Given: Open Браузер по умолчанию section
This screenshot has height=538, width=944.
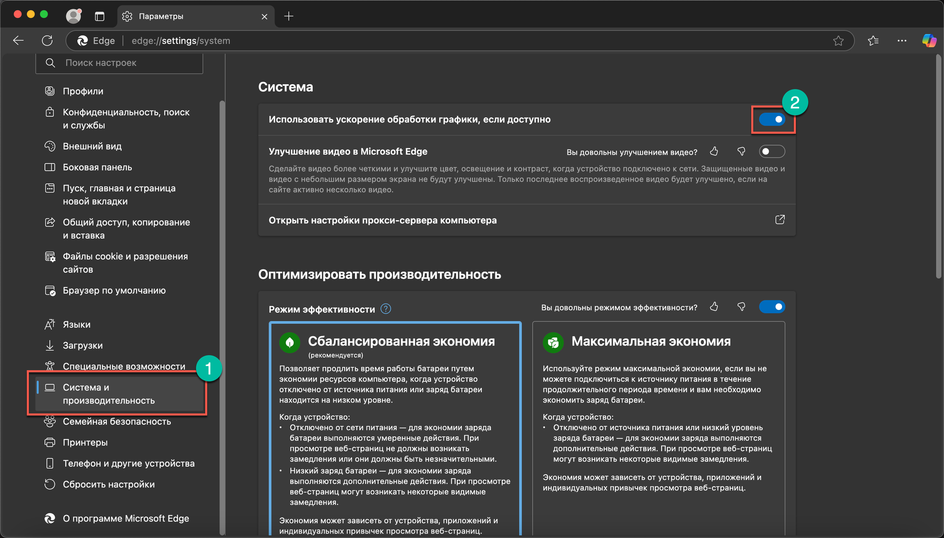Looking at the screenshot, I should click(x=114, y=290).
